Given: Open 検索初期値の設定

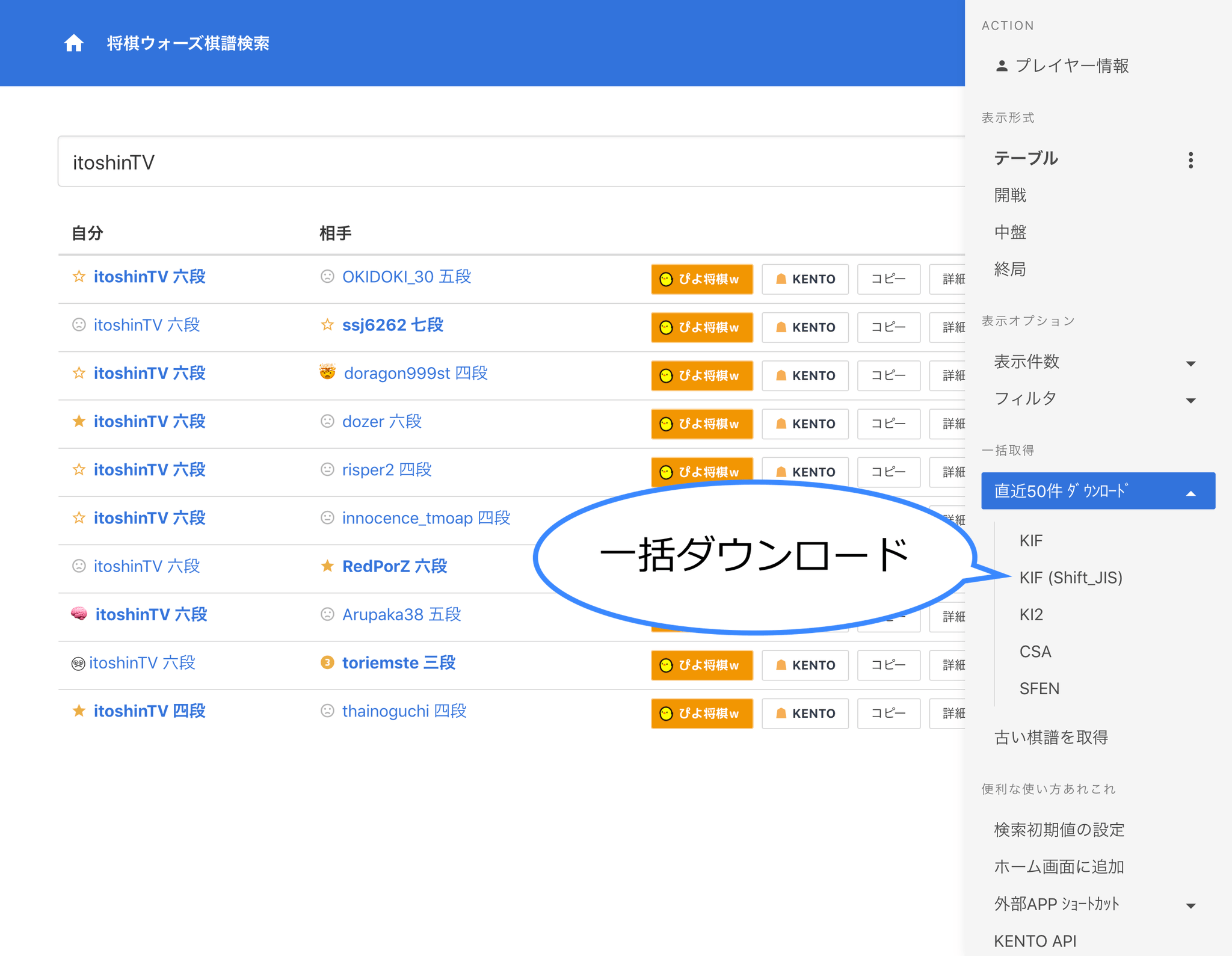Looking at the screenshot, I should click(x=1059, y=830).
